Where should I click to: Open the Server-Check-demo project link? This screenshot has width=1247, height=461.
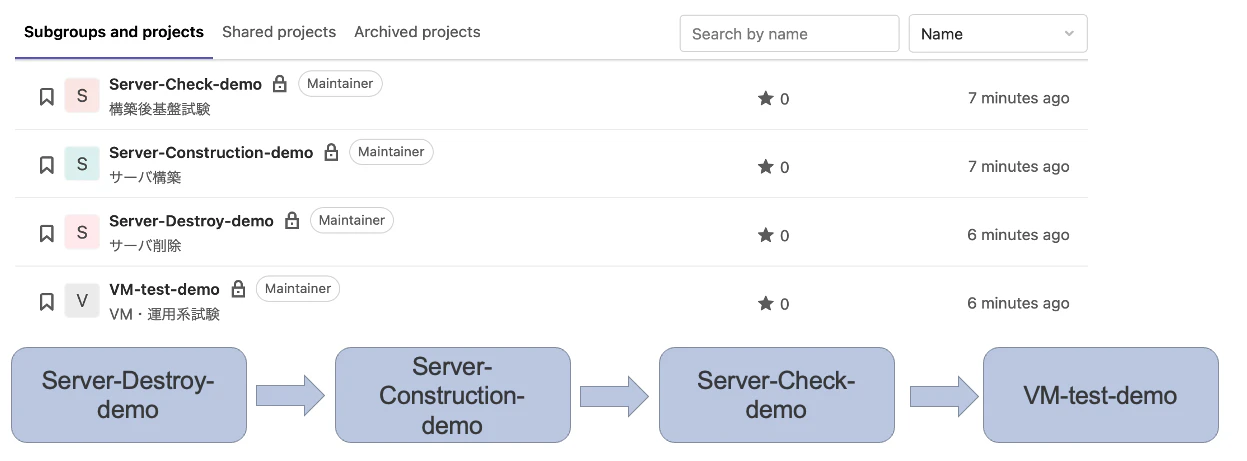click(x=185, y=84)
